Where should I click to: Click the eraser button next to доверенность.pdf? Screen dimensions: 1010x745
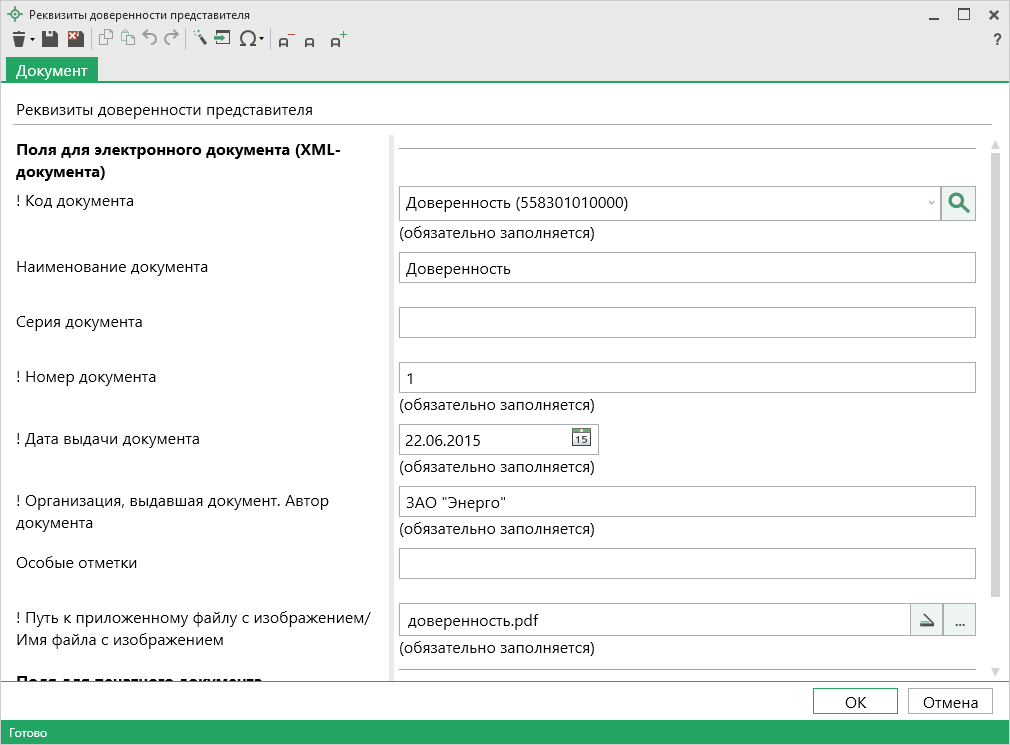(926, 620)
